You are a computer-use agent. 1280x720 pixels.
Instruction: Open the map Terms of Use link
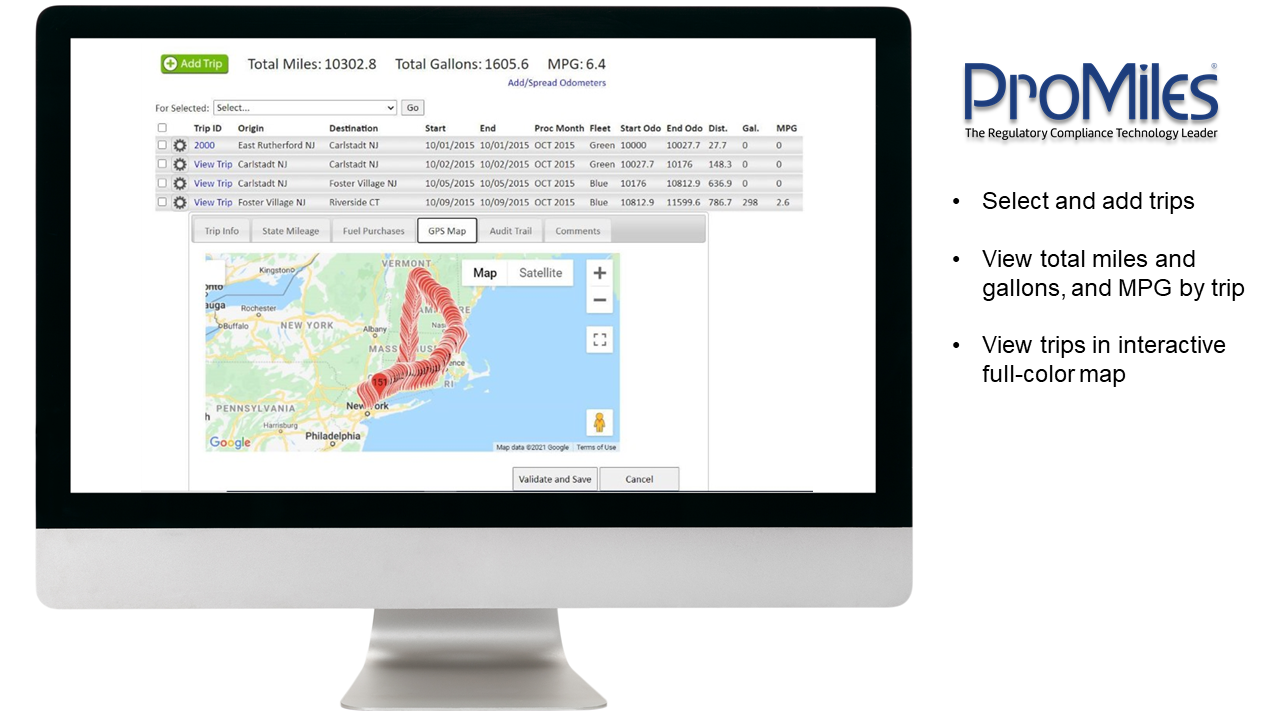click(x=596, y=448)
